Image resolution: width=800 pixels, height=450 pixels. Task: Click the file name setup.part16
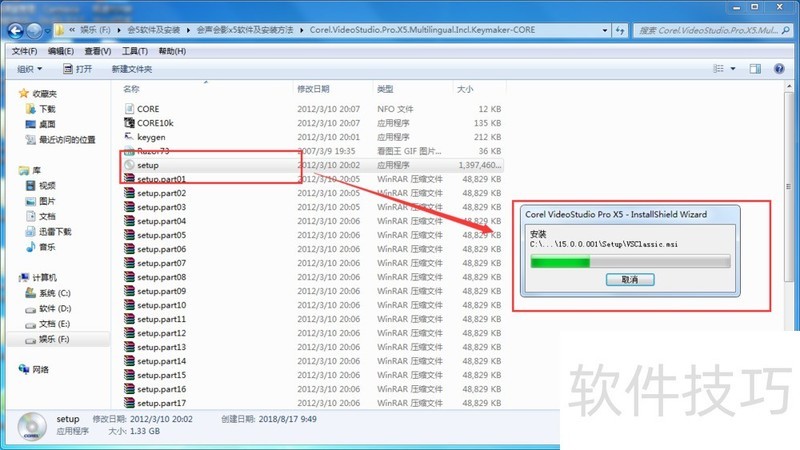pos(161,389)
